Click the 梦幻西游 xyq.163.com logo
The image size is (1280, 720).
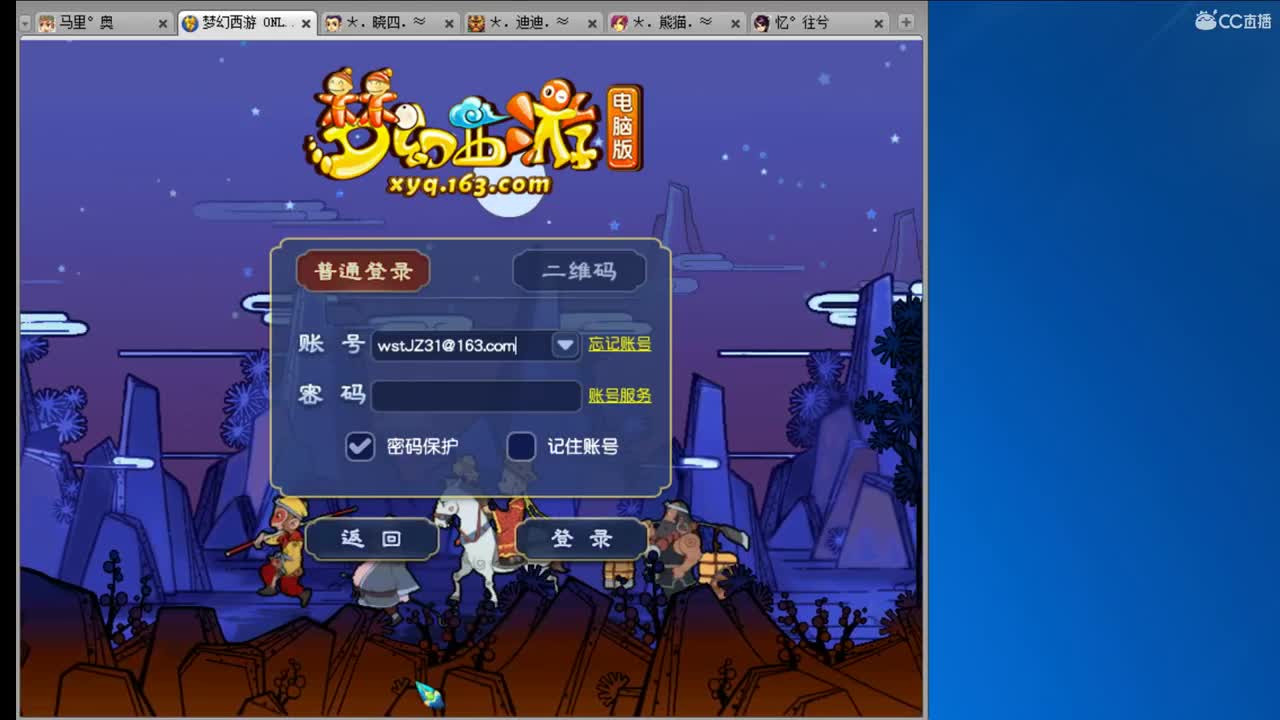tap(472, 133)
